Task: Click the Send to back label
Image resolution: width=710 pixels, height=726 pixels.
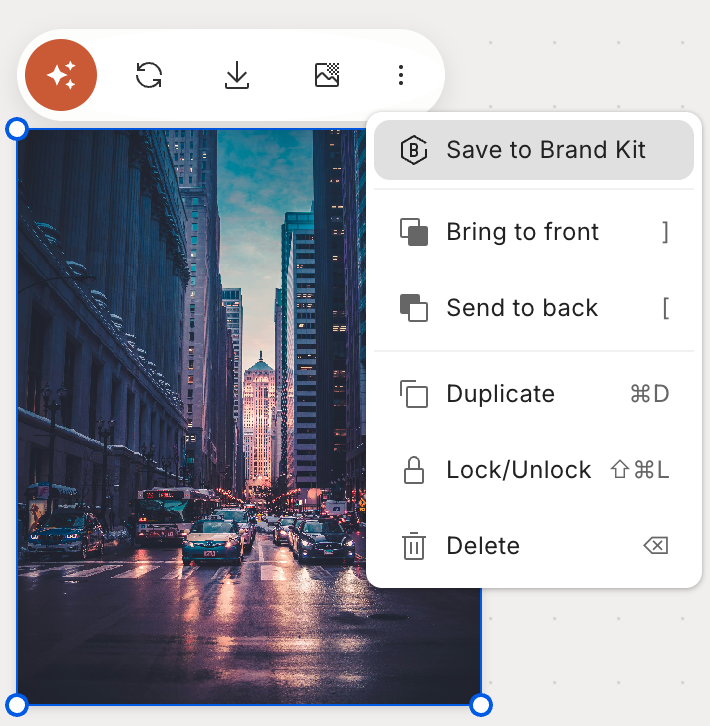Action: [x=522, y=308]
